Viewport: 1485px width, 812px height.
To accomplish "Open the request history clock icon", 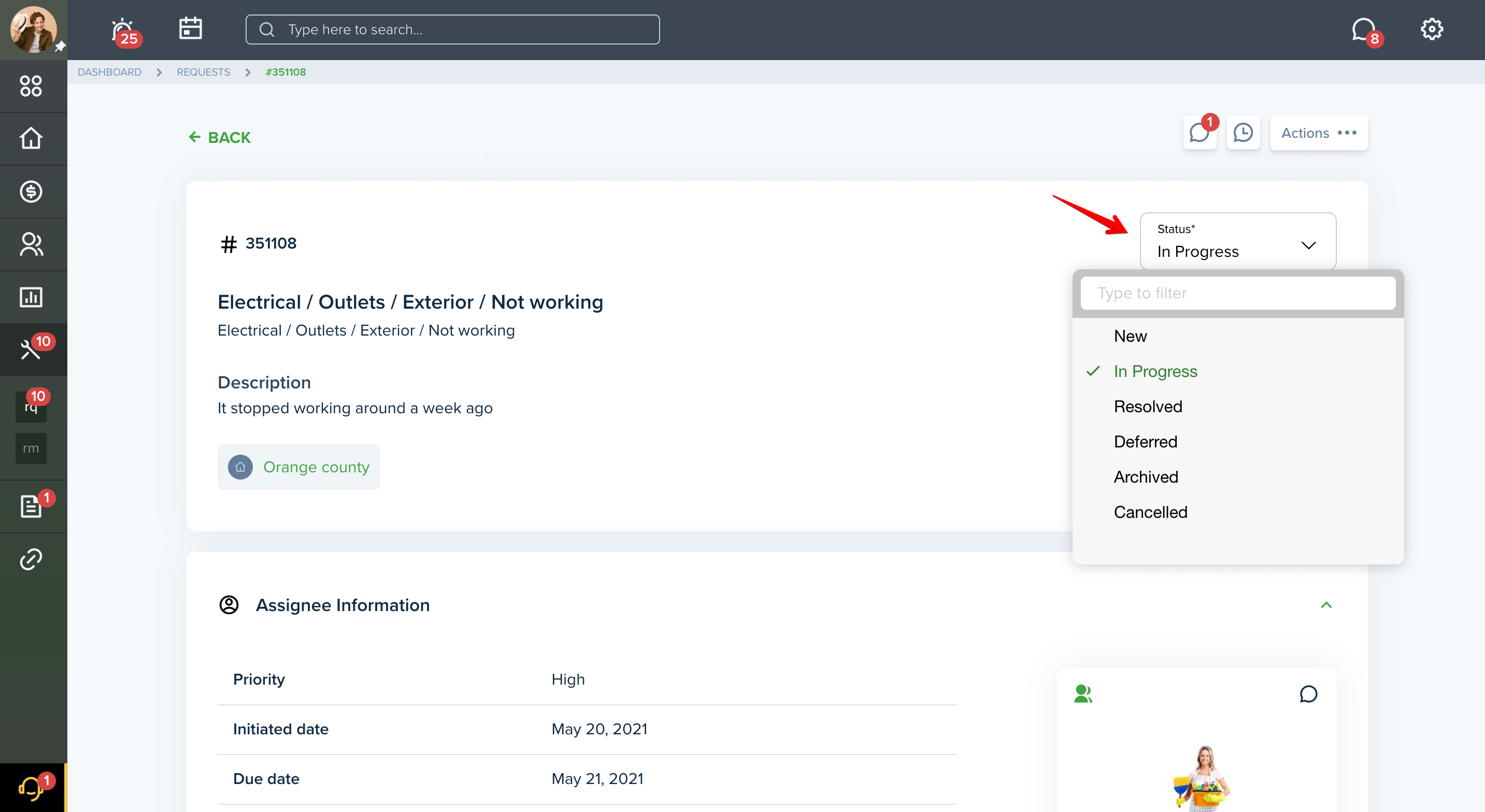I will point(1244,133).
